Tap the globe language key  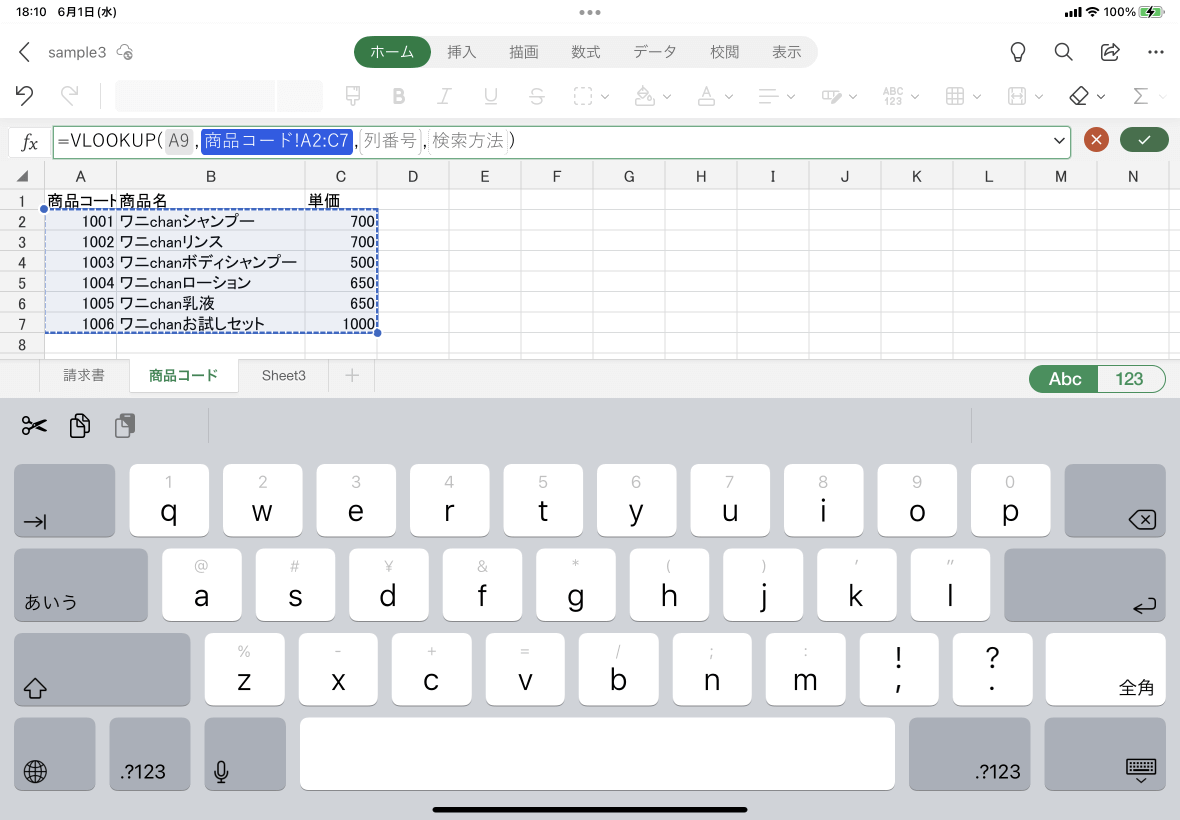[55, 754]
